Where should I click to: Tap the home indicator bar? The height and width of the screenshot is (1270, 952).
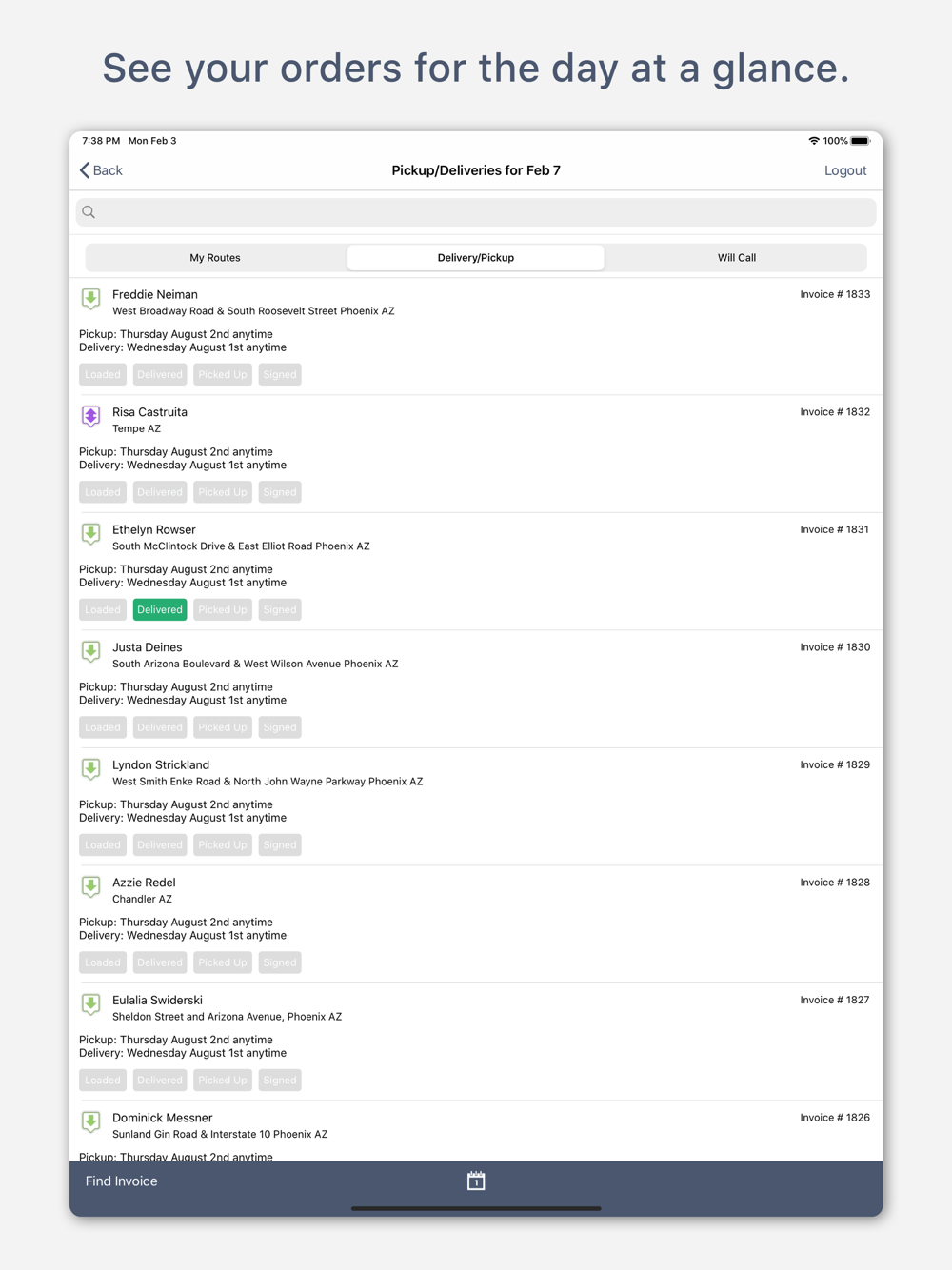[476, 1208]
